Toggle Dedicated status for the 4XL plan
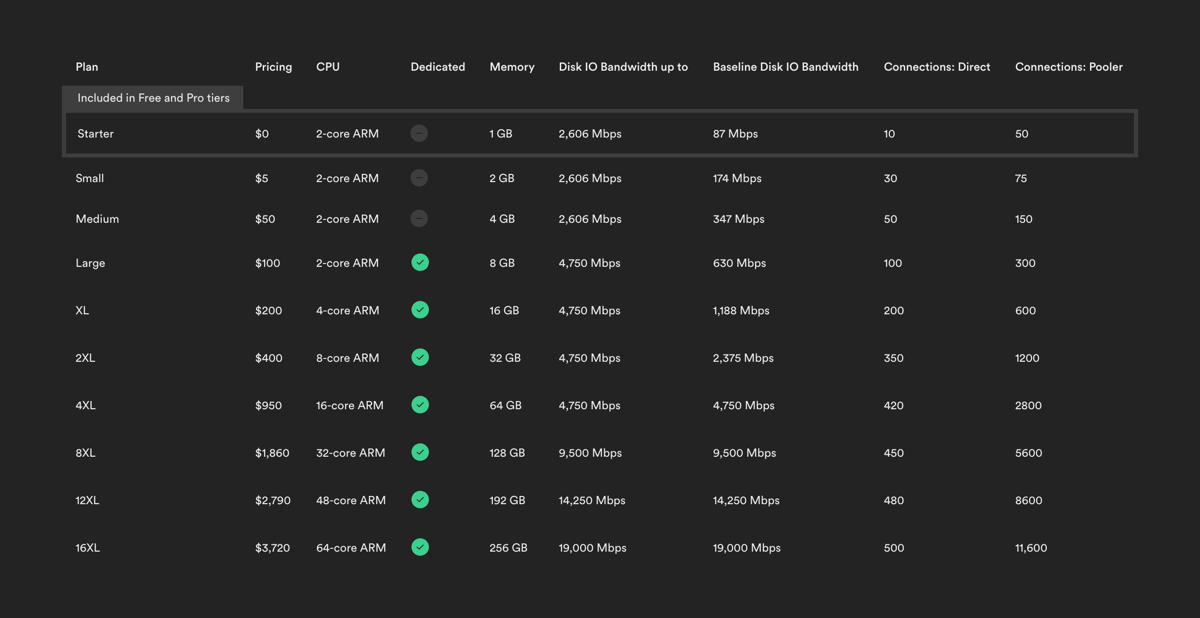Screen dimensions: 1200x618 419,405
